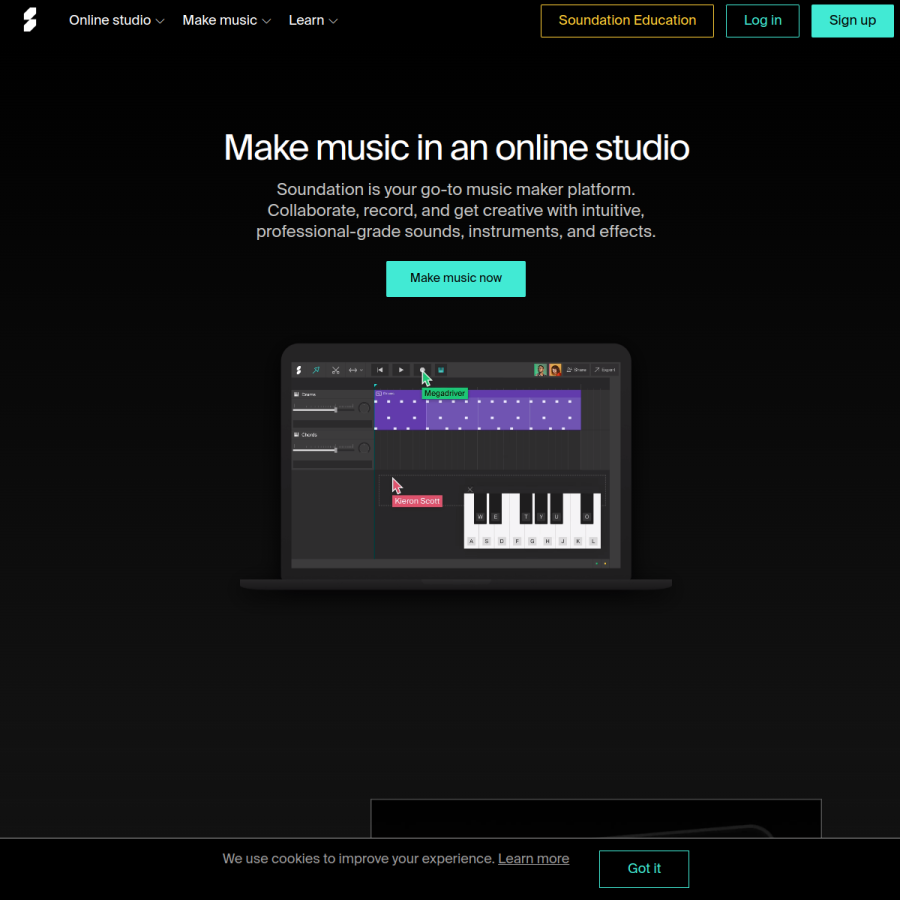Expand the Make music menu

(226, 20)
